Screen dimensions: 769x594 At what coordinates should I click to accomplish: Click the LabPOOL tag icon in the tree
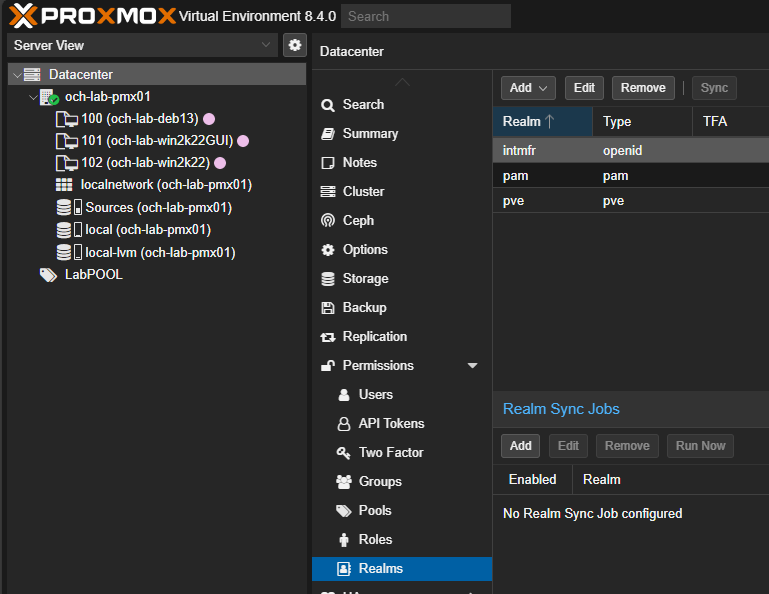[48, 275]
